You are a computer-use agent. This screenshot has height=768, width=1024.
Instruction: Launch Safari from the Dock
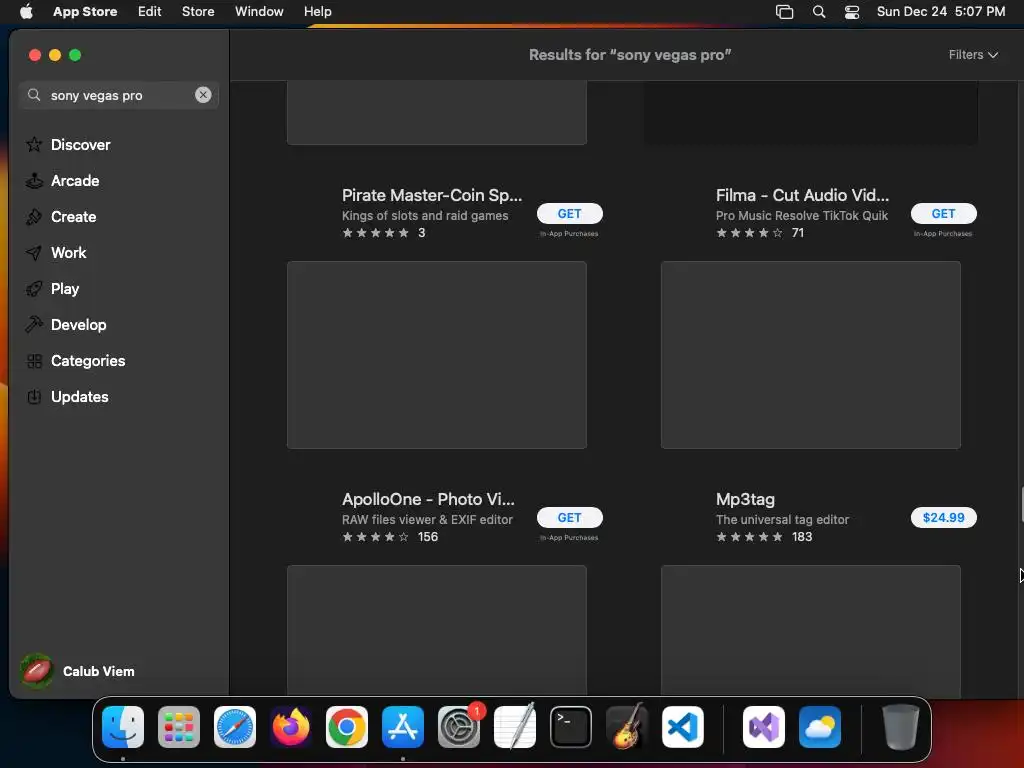pos(235,727)
